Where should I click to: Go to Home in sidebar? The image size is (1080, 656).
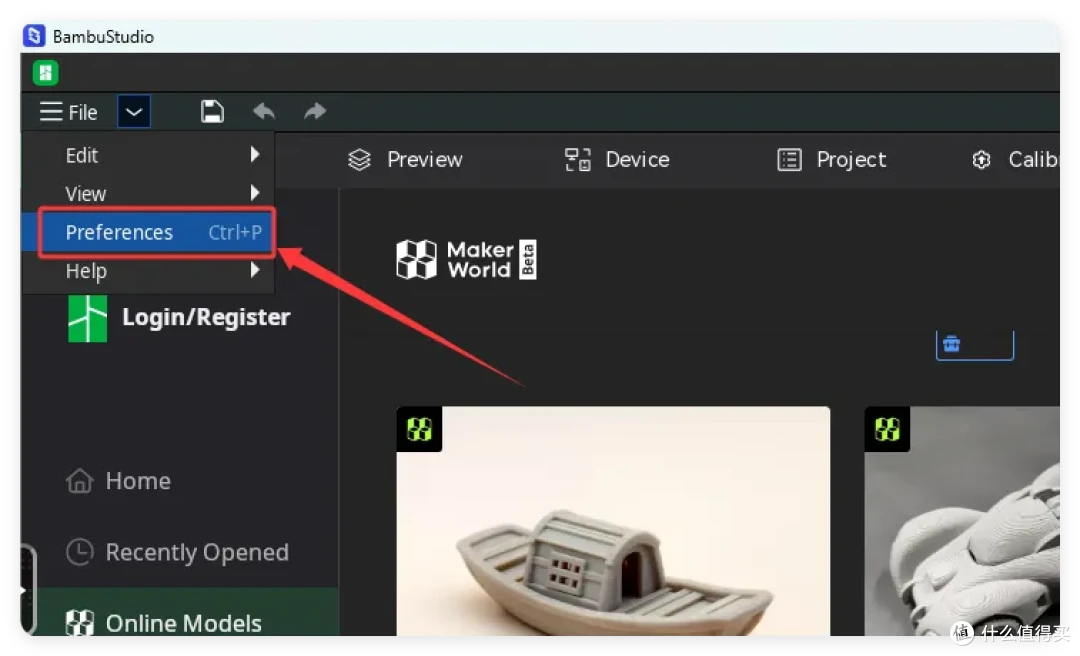118,480
